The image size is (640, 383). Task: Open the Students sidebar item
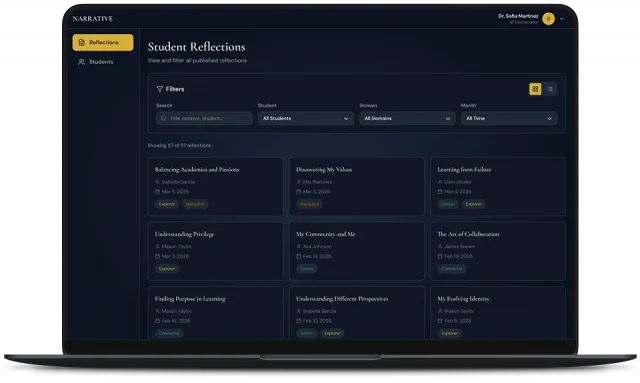tap(103, 62)
